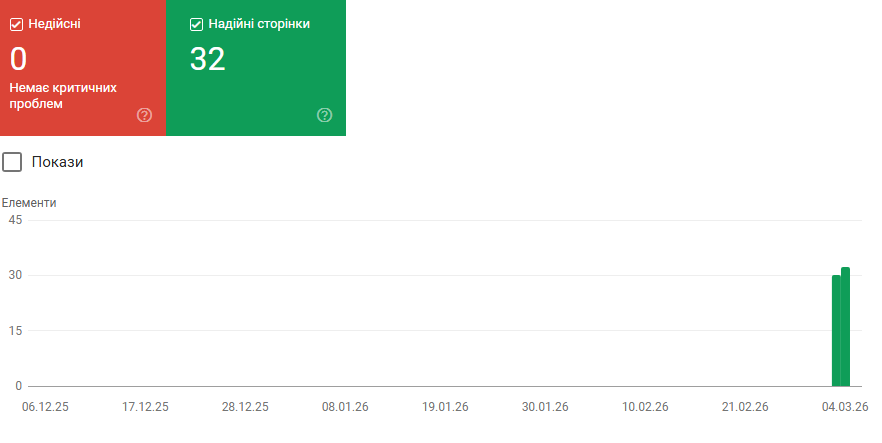Image resolution: width=882 pixels, height=443 pixels.
Task: Click the 17.12.25 date label
Action: 145,407
